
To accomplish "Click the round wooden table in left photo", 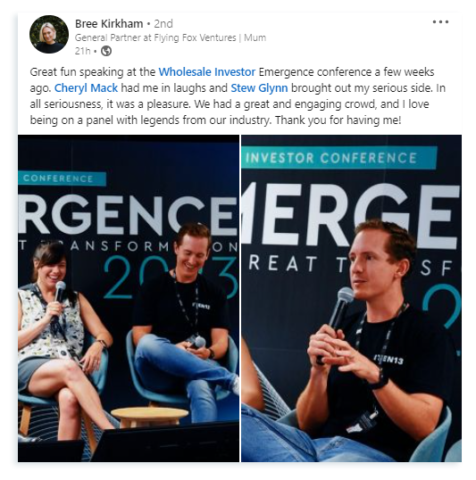I will pyautogui.click(x=150, y=416).
